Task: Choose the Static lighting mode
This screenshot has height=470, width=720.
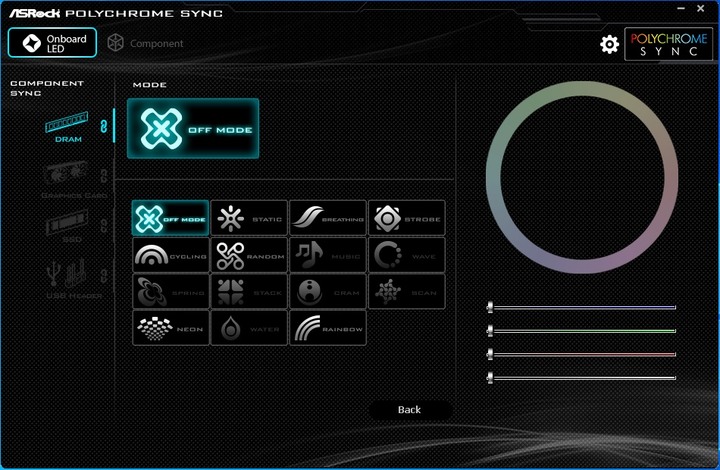Action: coord(249,218)
